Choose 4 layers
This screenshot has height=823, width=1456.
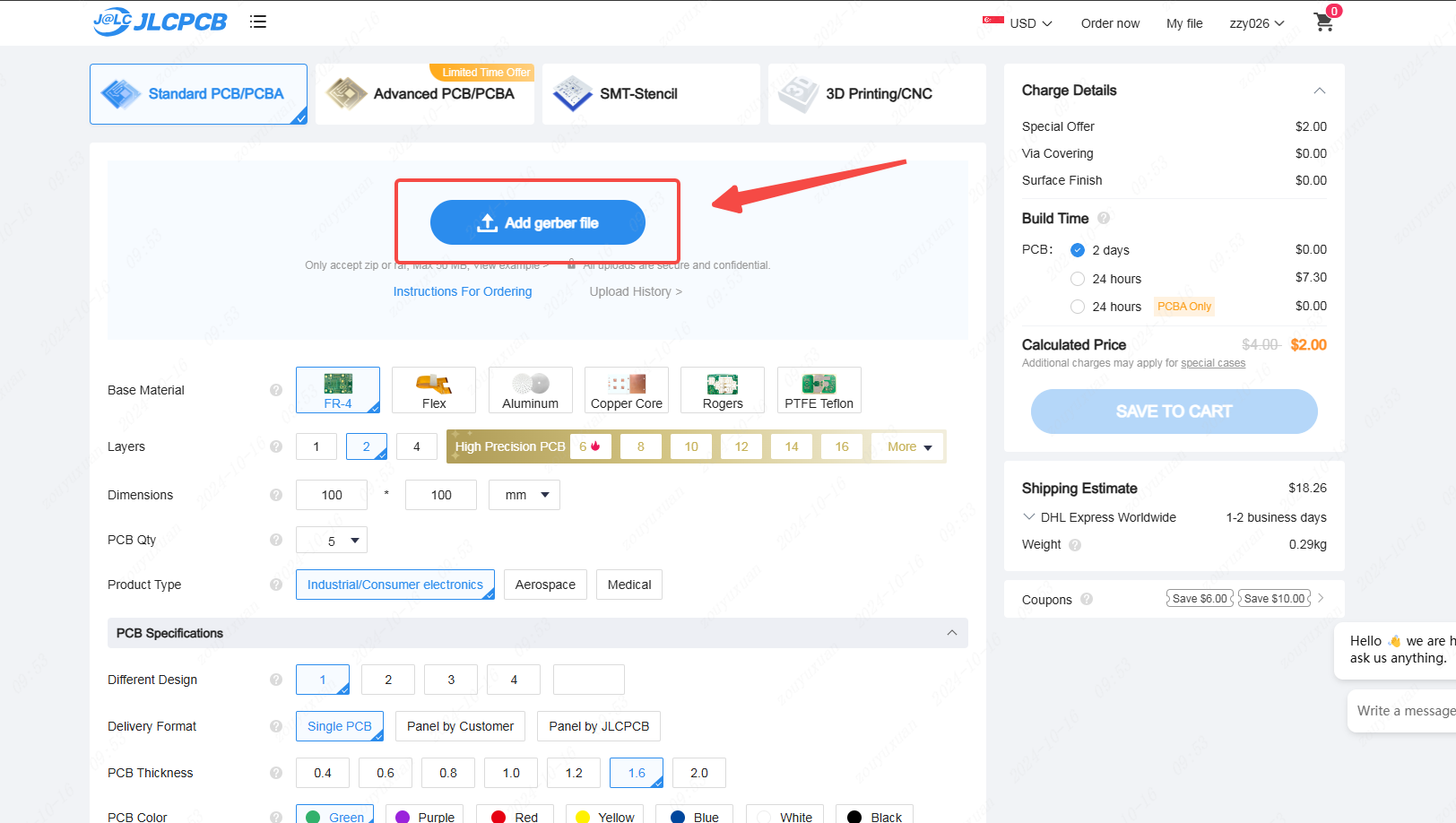pos(417,446)
